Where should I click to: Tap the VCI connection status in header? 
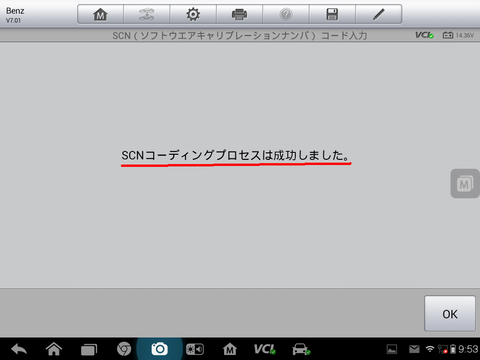(424, 35)
